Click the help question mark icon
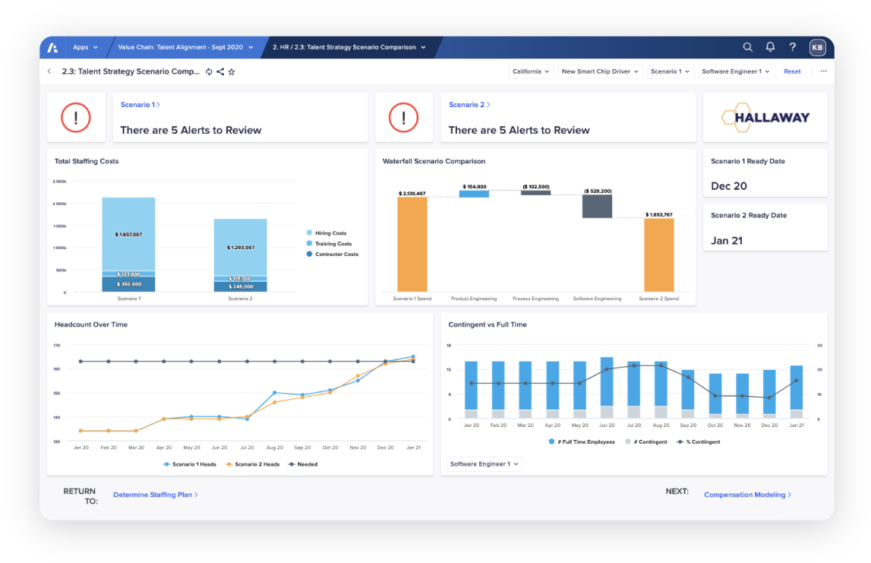Screen dimensions: 871x563 point(792,47)
